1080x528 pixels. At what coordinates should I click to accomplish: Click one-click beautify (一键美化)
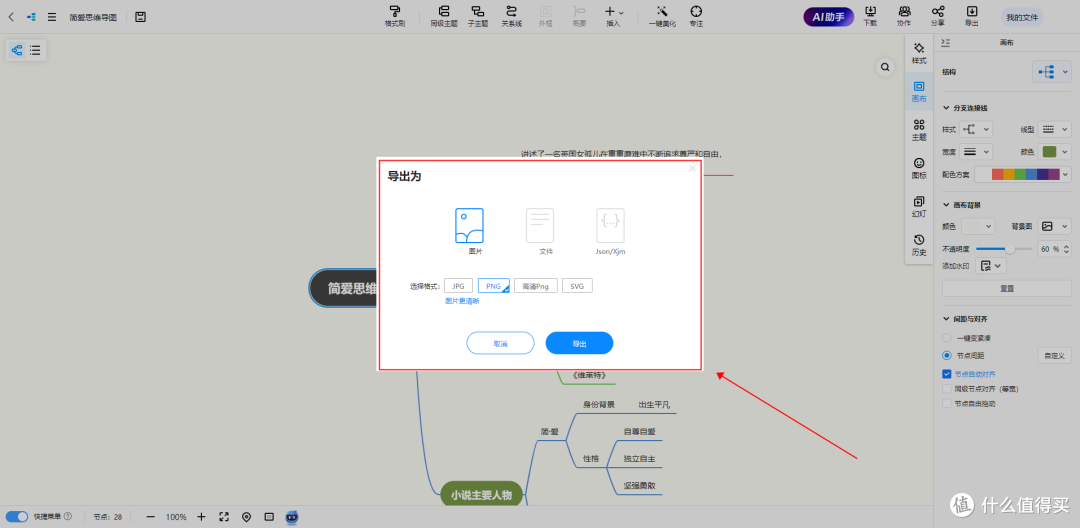pyautogui.click(x=662, y=16)
